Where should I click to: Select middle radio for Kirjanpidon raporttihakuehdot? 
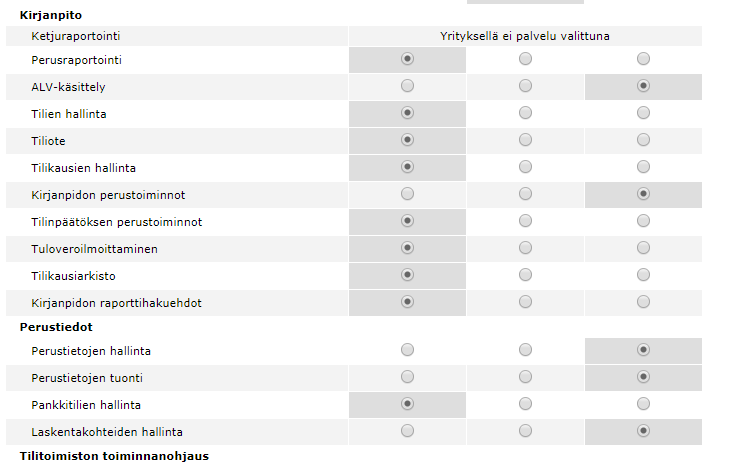[x=526, y=301]
